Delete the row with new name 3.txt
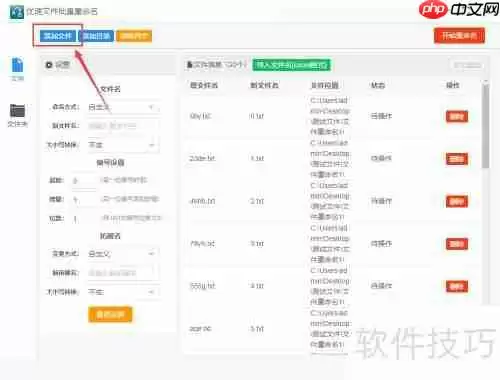The image size is (500, 380). [x=457, y=244]
